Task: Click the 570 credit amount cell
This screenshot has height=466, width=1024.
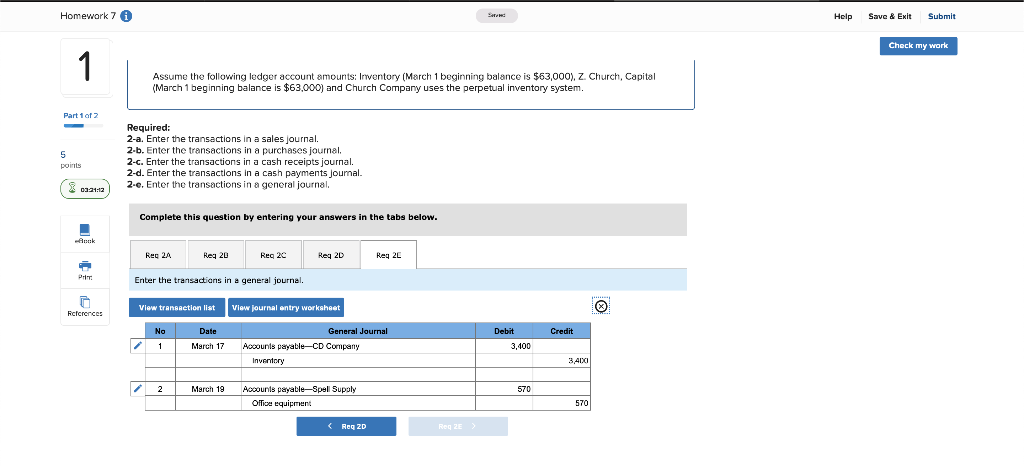Action: click(x=562, y=403)
